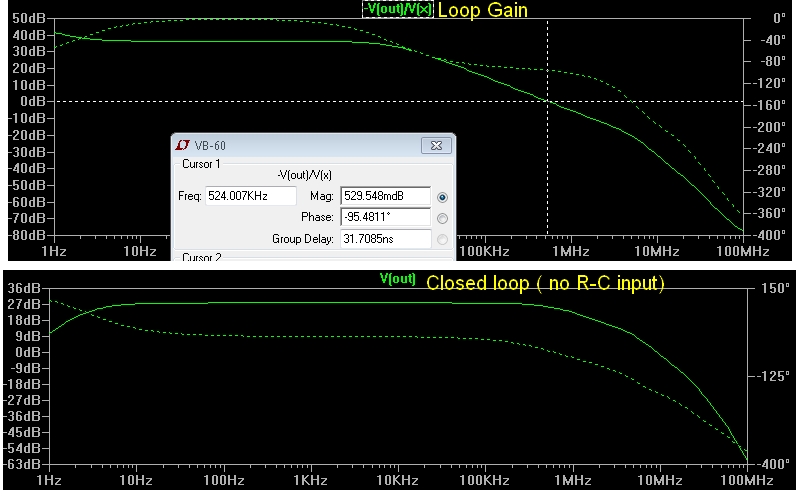The width and height of the screenshot is (800, 500).
Task: Click the -80dB label on upper plot axis
Action: [27, 235]
